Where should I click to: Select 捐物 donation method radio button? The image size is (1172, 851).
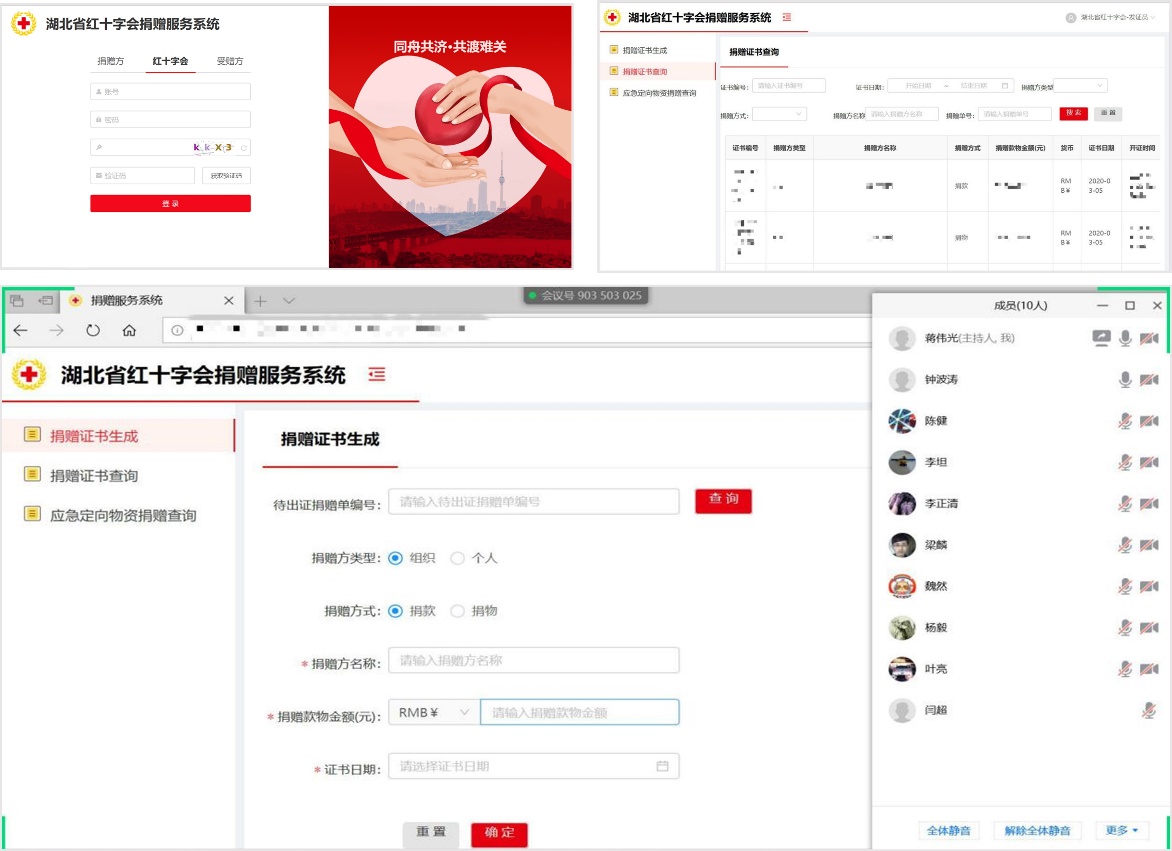(x=458, y=611)
